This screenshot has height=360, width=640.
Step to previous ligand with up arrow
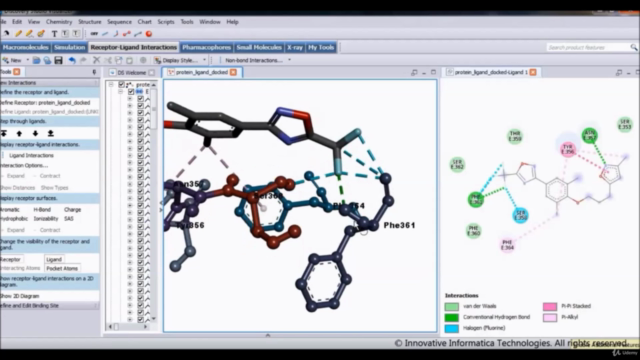tap(19, 133)
